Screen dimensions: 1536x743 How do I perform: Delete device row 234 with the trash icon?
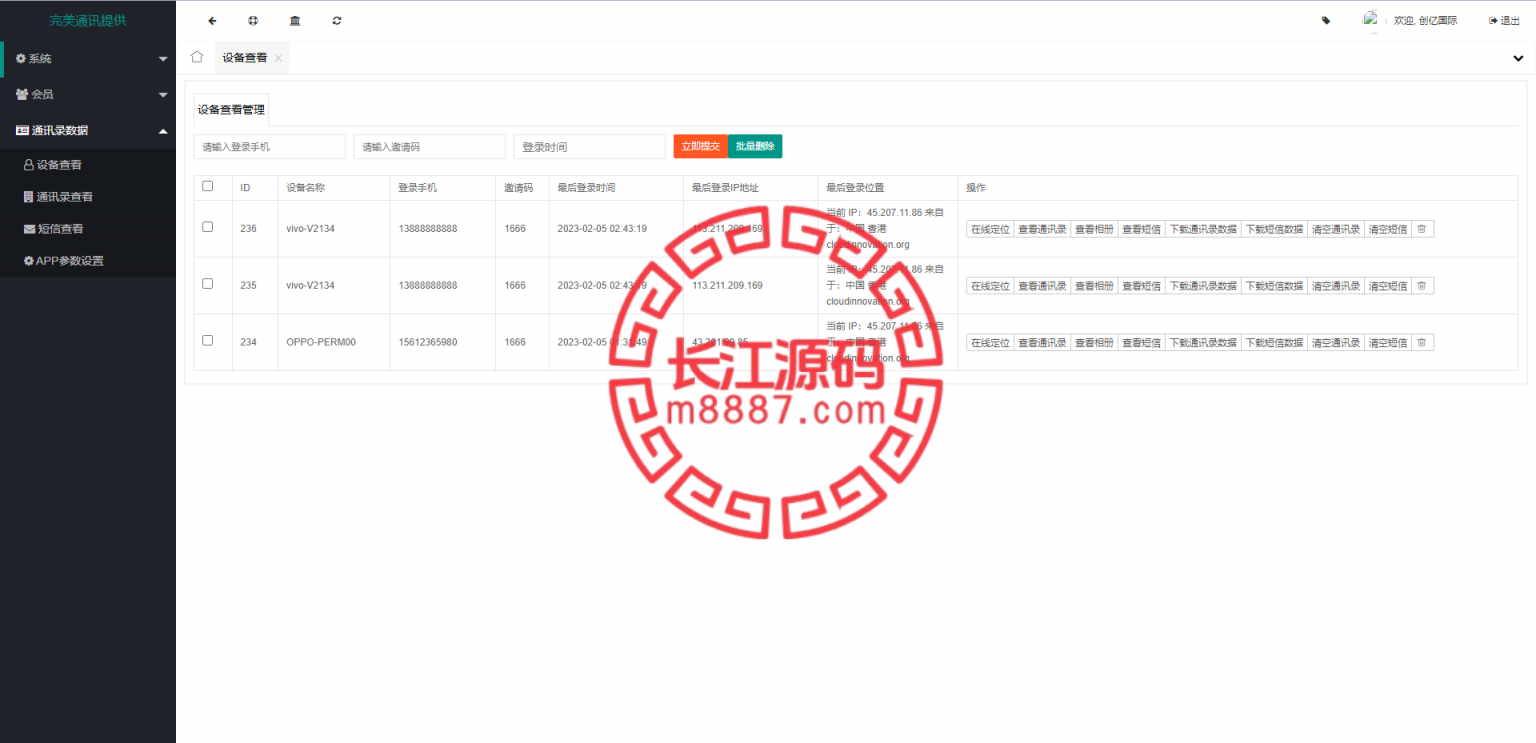click(1421, 343)
